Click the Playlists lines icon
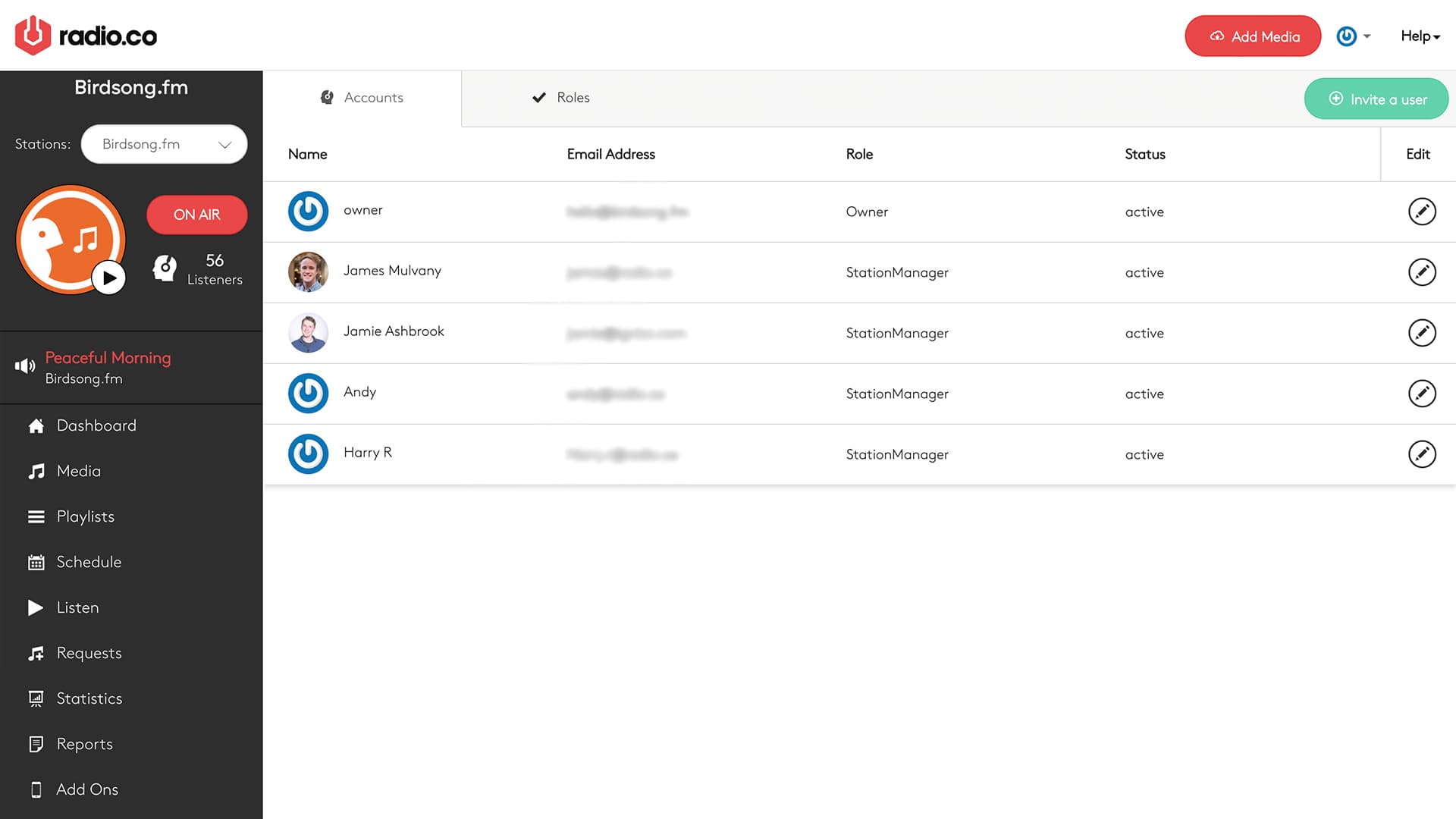This screenshot has height=819, width=1456. coord(36,517)
